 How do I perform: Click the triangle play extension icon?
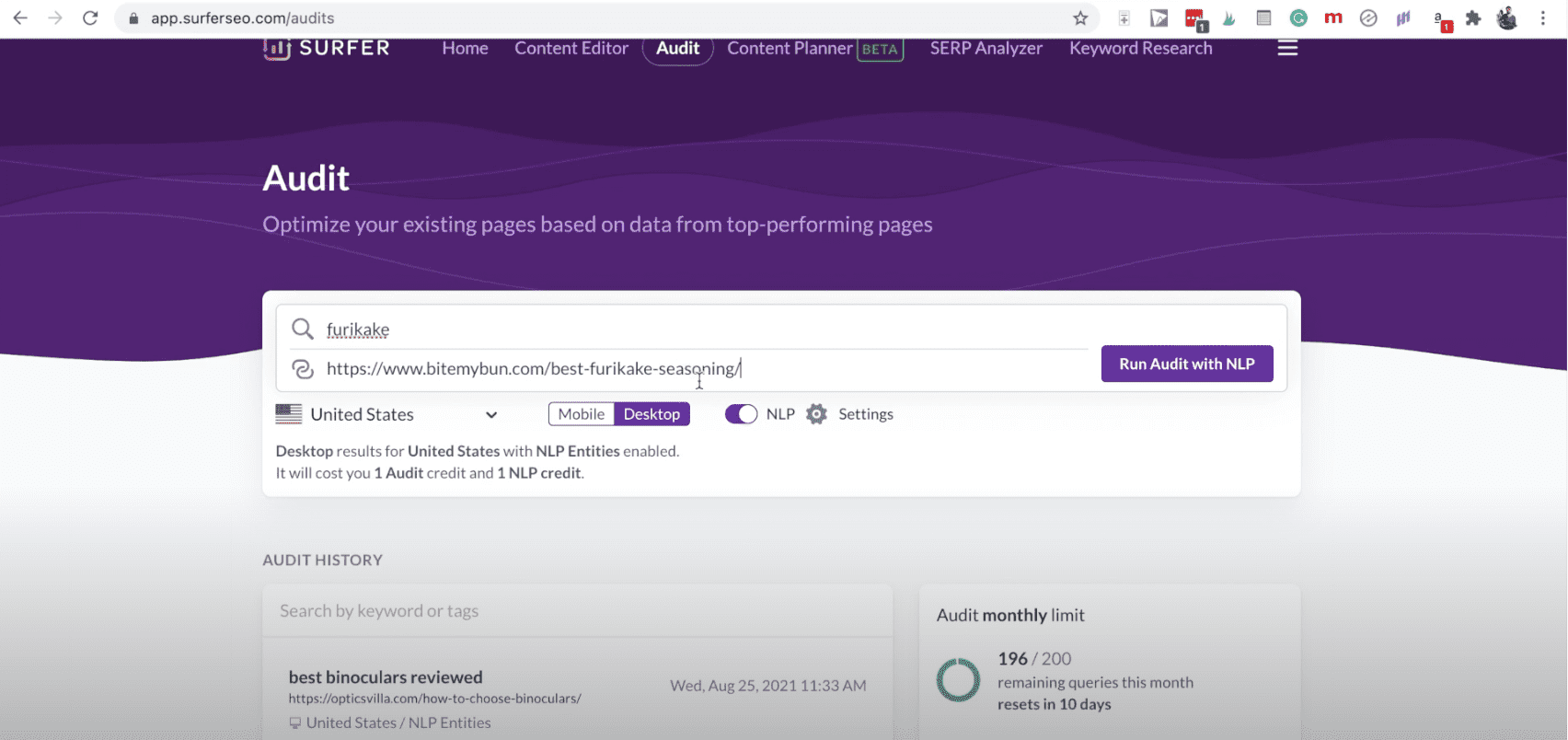pyautogui.click(x=1159, y=17)
